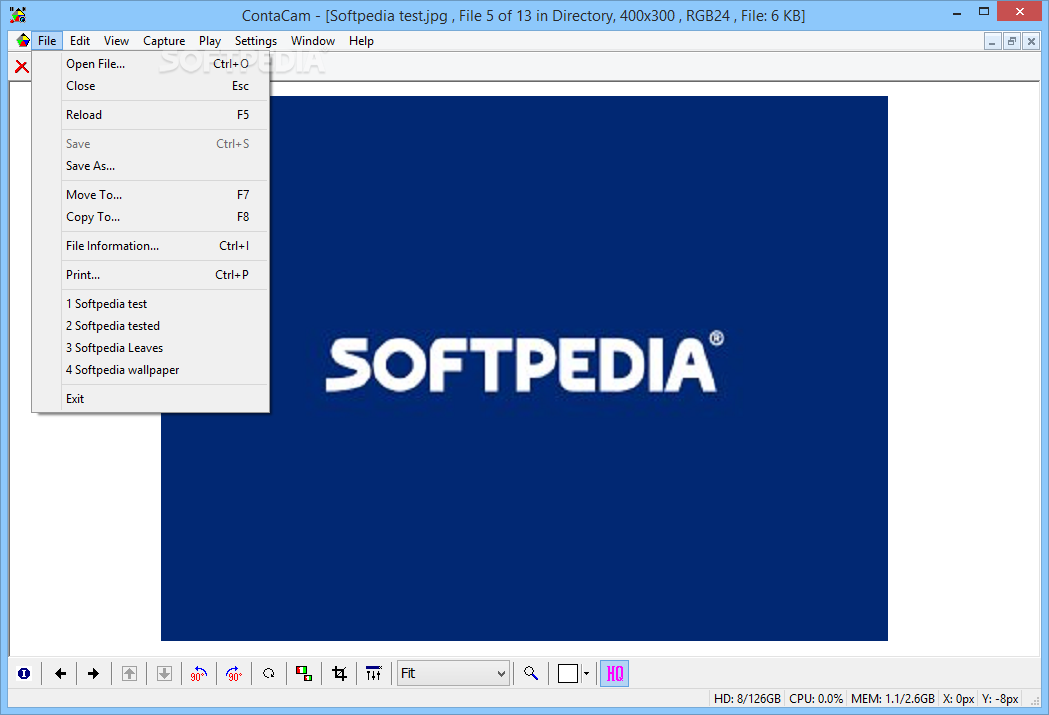The image size is (1049, 715).
Task: Click the red-green squares resize icon
Action: (304, 674)
